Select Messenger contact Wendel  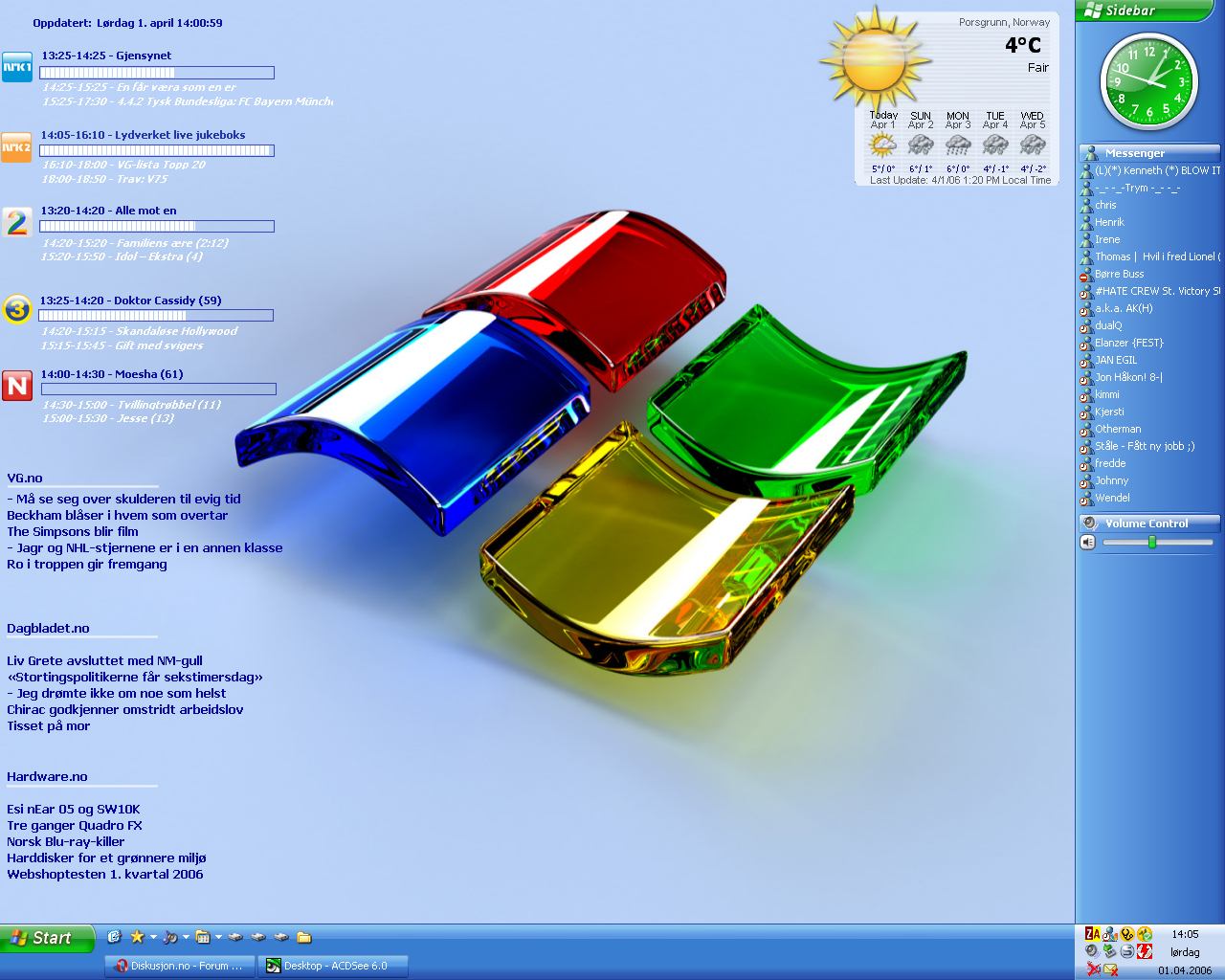[1112, 498]
